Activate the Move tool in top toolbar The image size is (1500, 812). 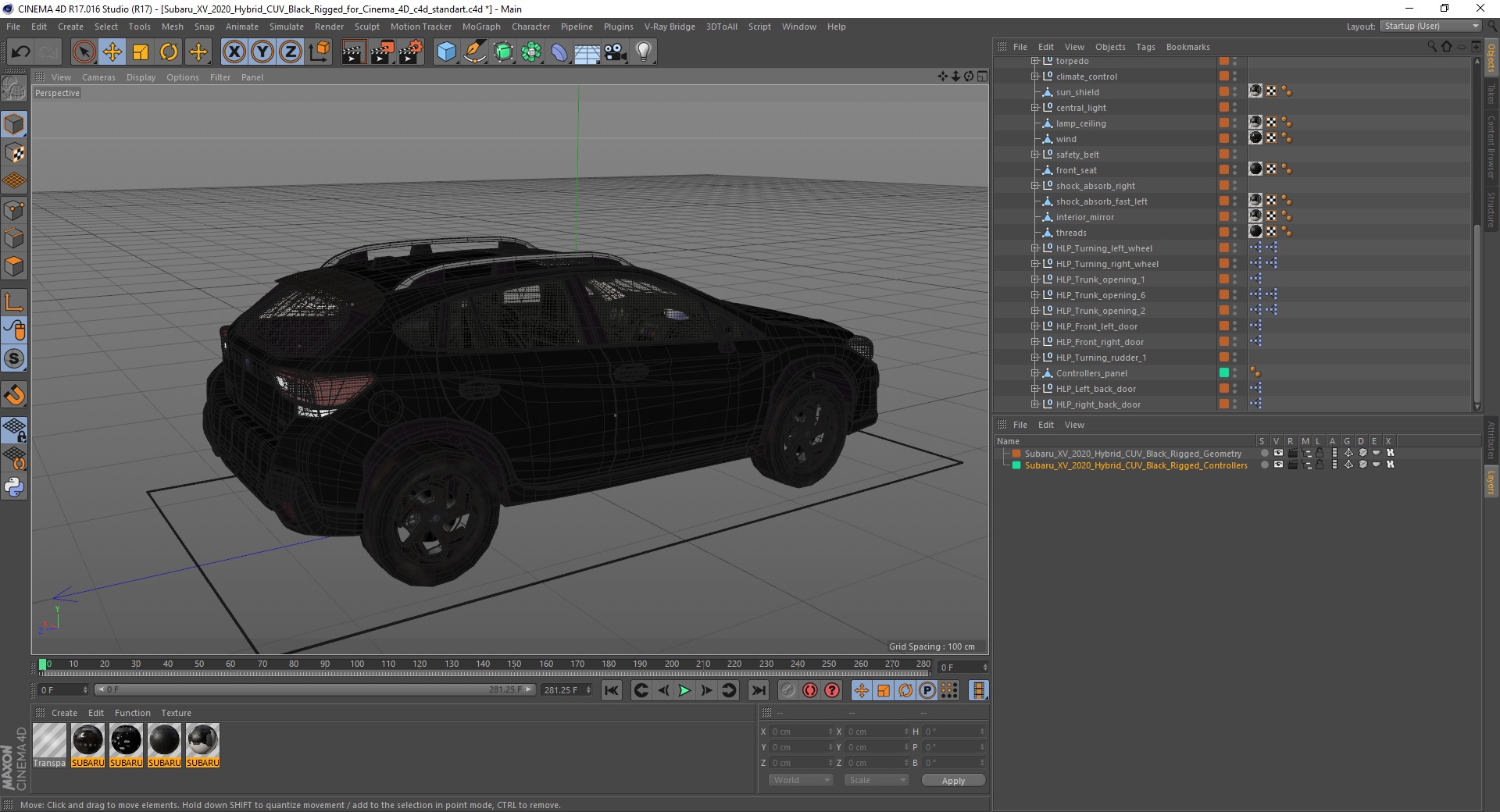[x=112, y=52]
